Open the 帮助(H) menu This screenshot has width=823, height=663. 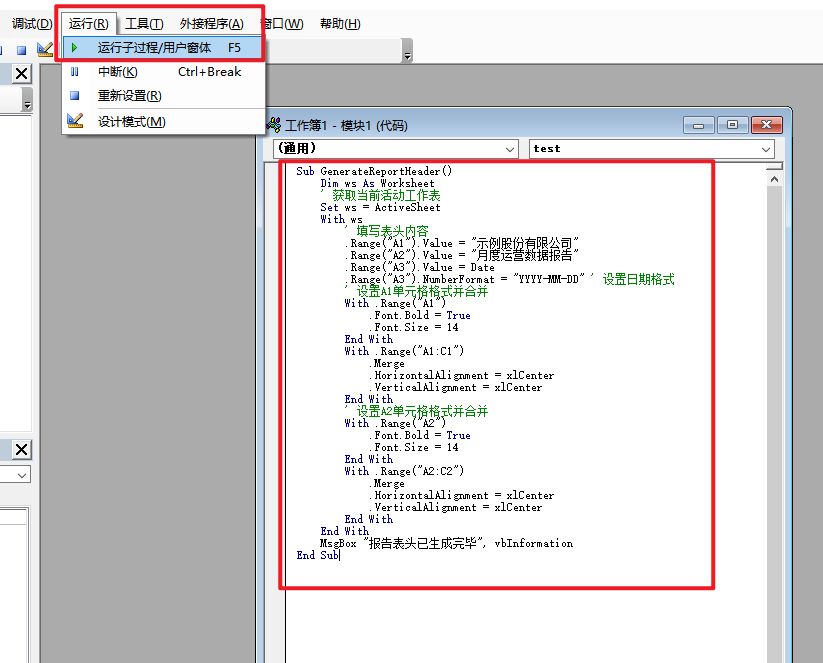(339, 23)
